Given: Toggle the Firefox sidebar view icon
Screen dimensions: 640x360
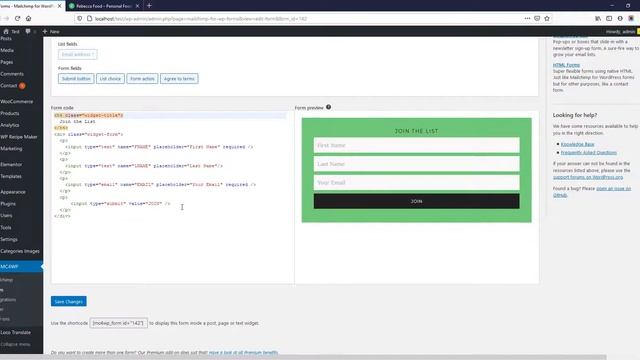Looking at the screenshot, I should tap(609, 18).
